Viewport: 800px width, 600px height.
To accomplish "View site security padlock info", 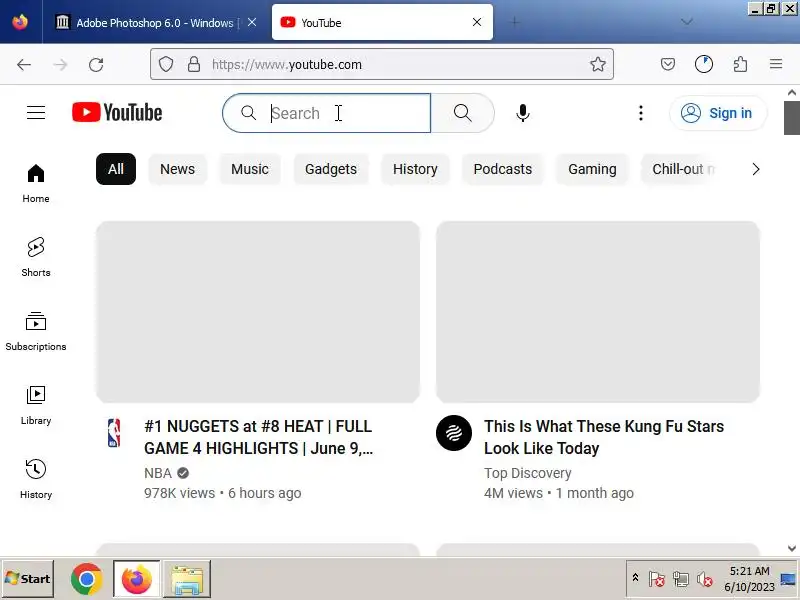I will pos(194,64).
